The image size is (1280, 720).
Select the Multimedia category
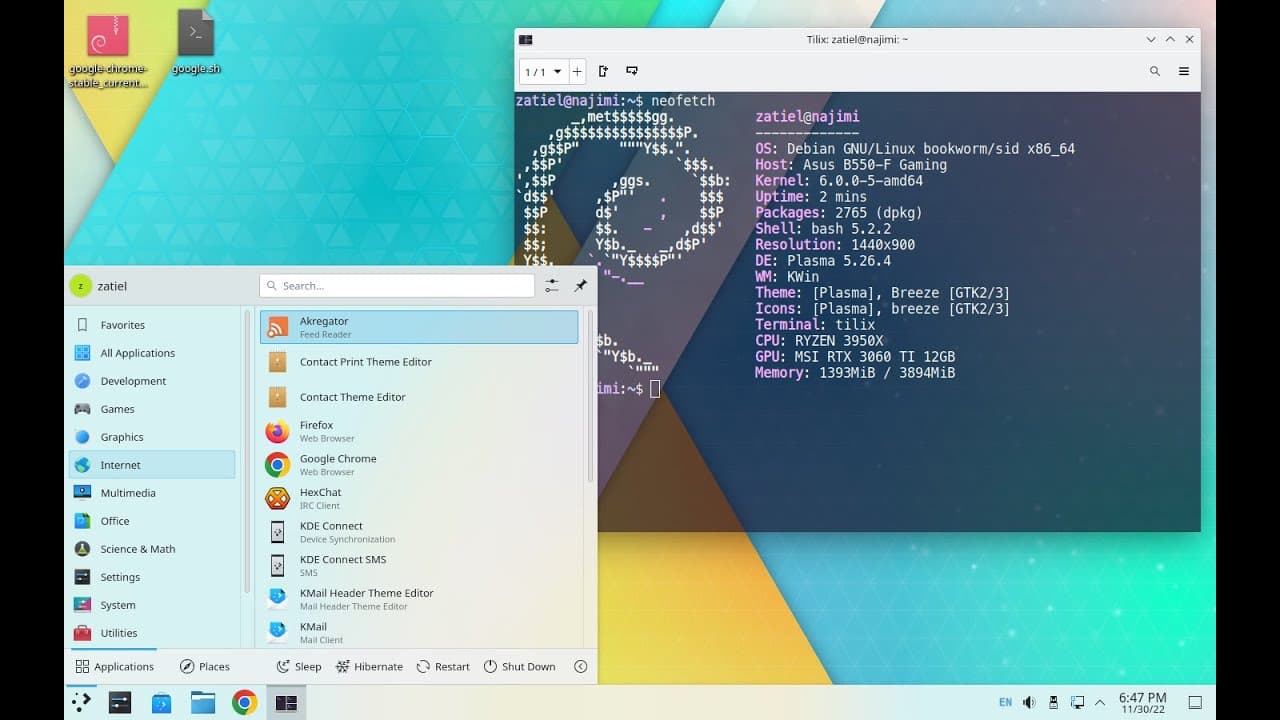pos(128,493)
